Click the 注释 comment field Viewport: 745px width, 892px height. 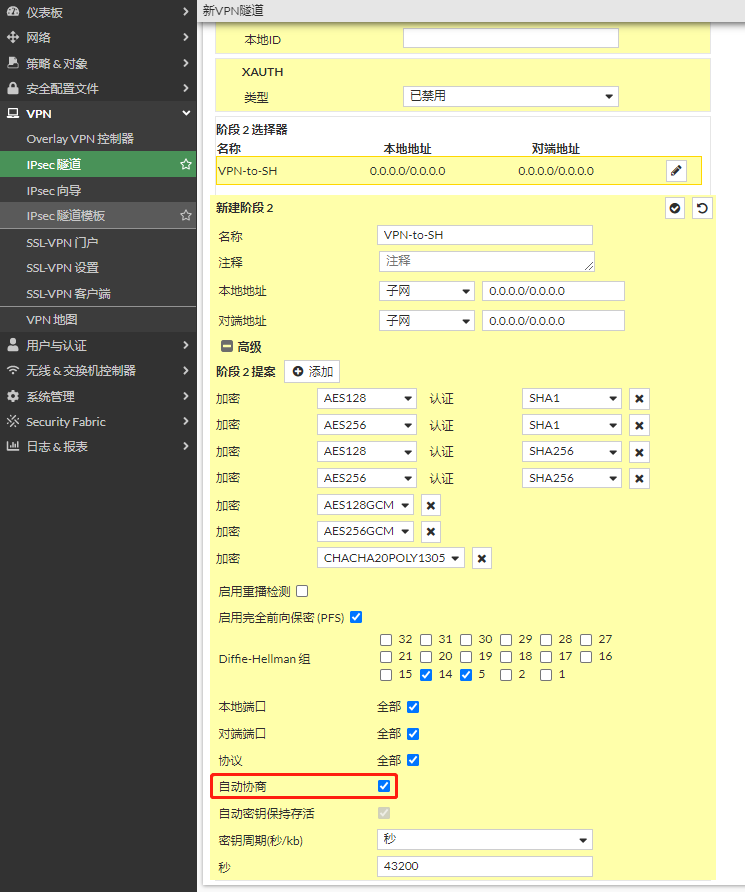487,261
